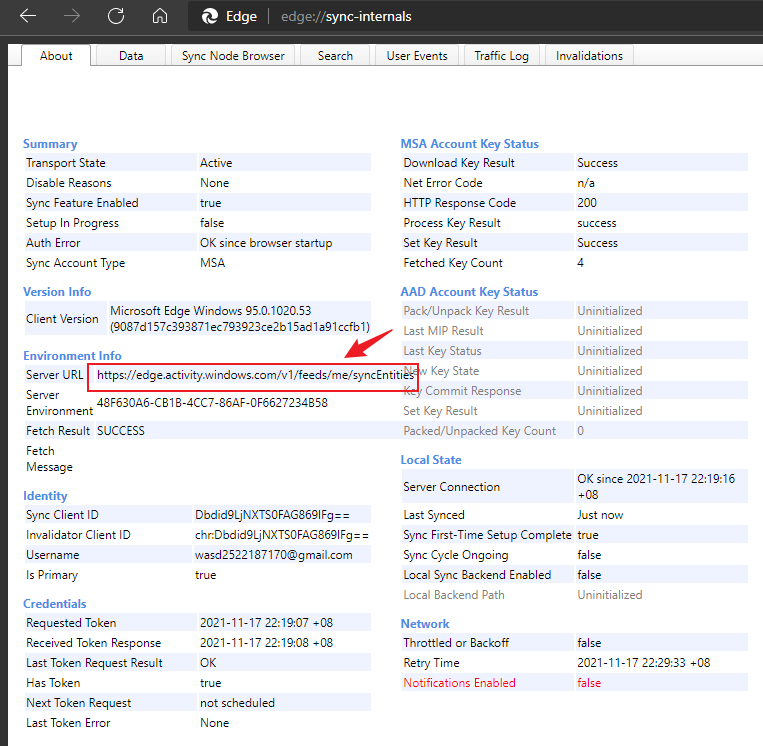Screen dimensions: 763x746
Task: Click the Local State heading
Action: 431,460
